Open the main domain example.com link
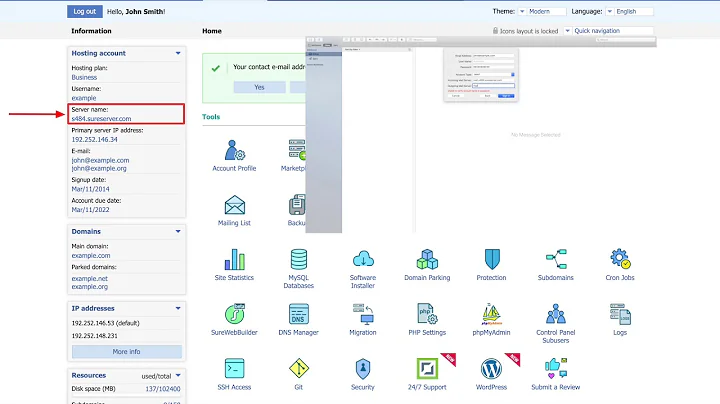 pos(90,256)
